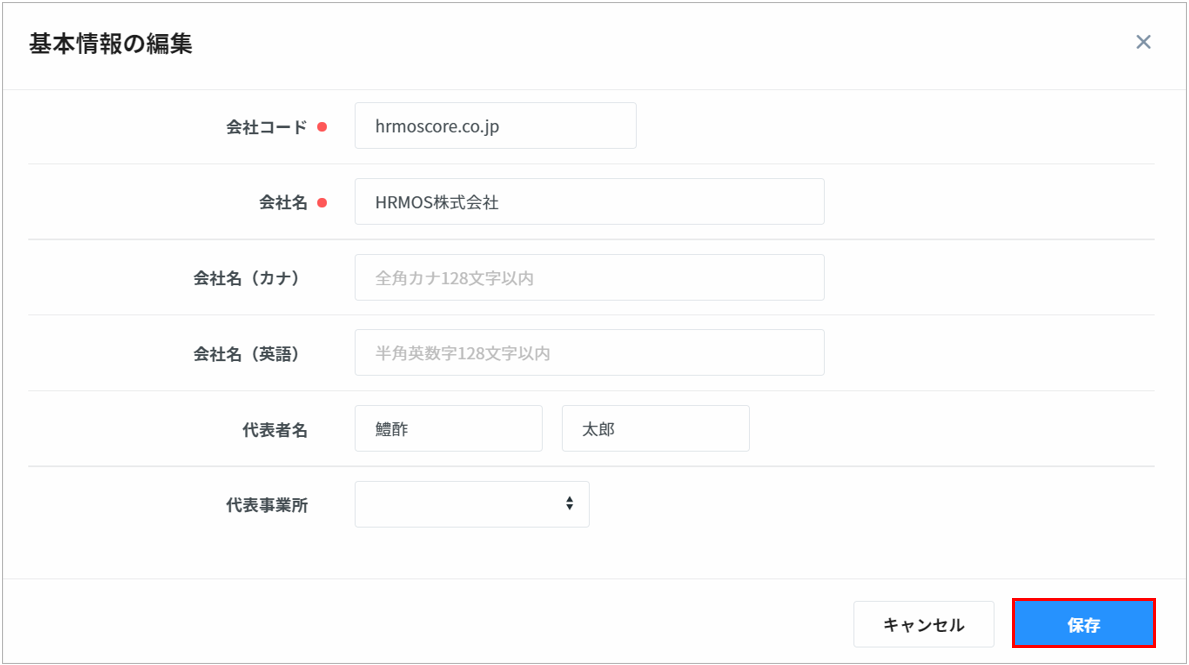
Task: Click the 会社名 label text
Action: (x=283, y=202)
